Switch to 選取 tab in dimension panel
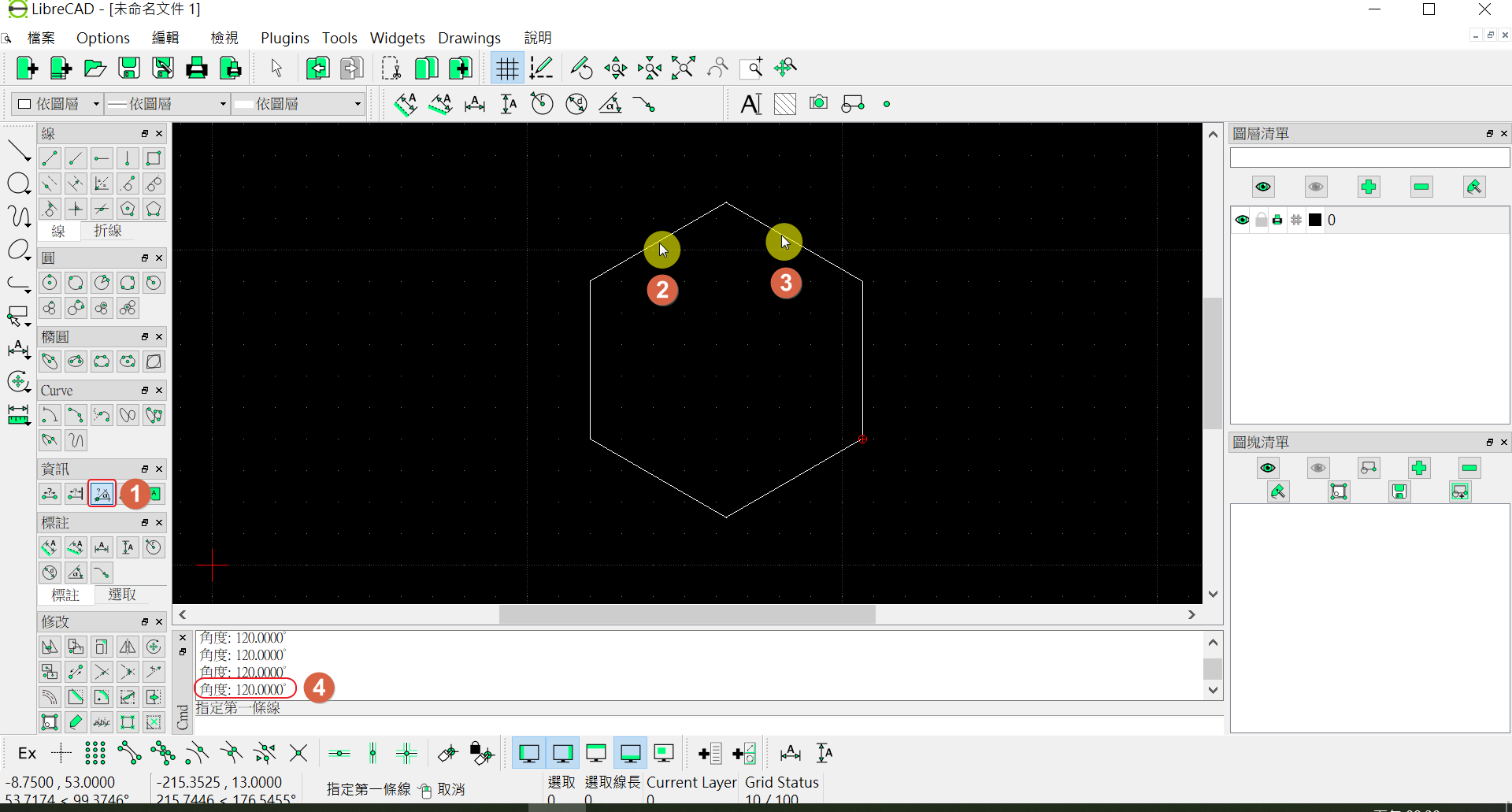 (x=122, y=595)
